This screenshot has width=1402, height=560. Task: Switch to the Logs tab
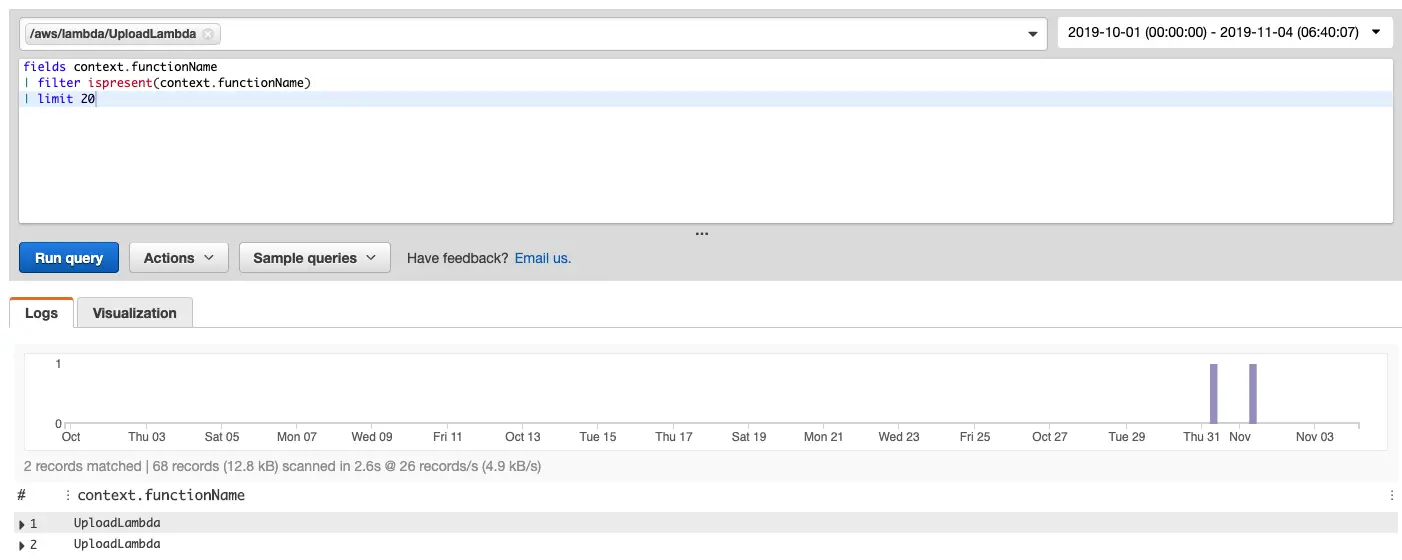[42, 313]
